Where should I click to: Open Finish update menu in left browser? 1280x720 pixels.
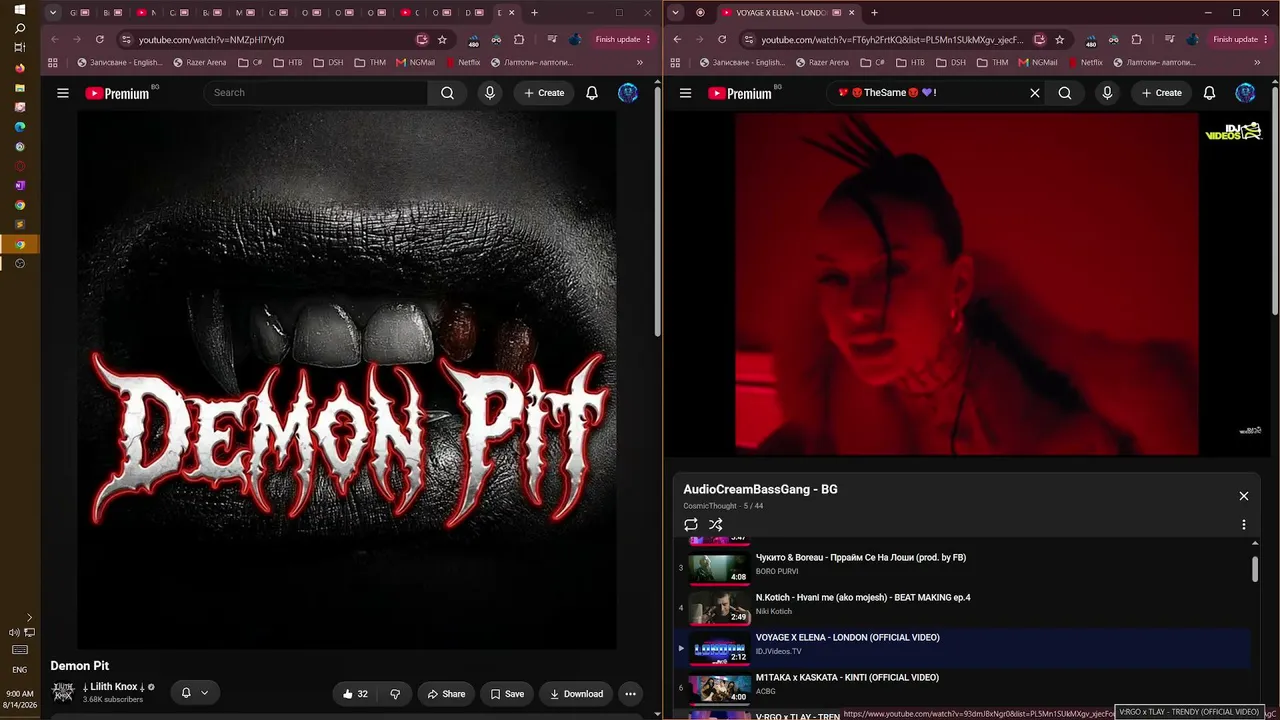(x=623, y=40)
